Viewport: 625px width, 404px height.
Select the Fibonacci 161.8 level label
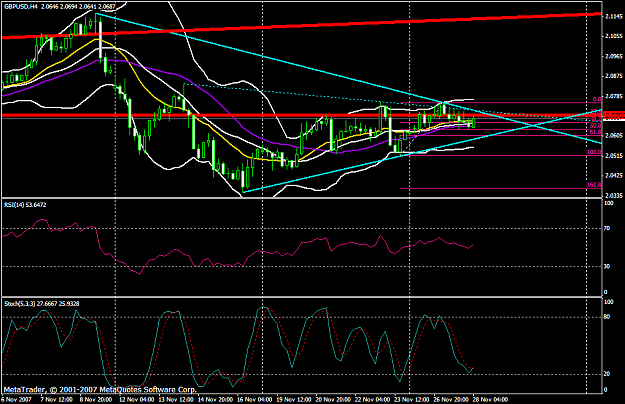click(x=594, y=185)
